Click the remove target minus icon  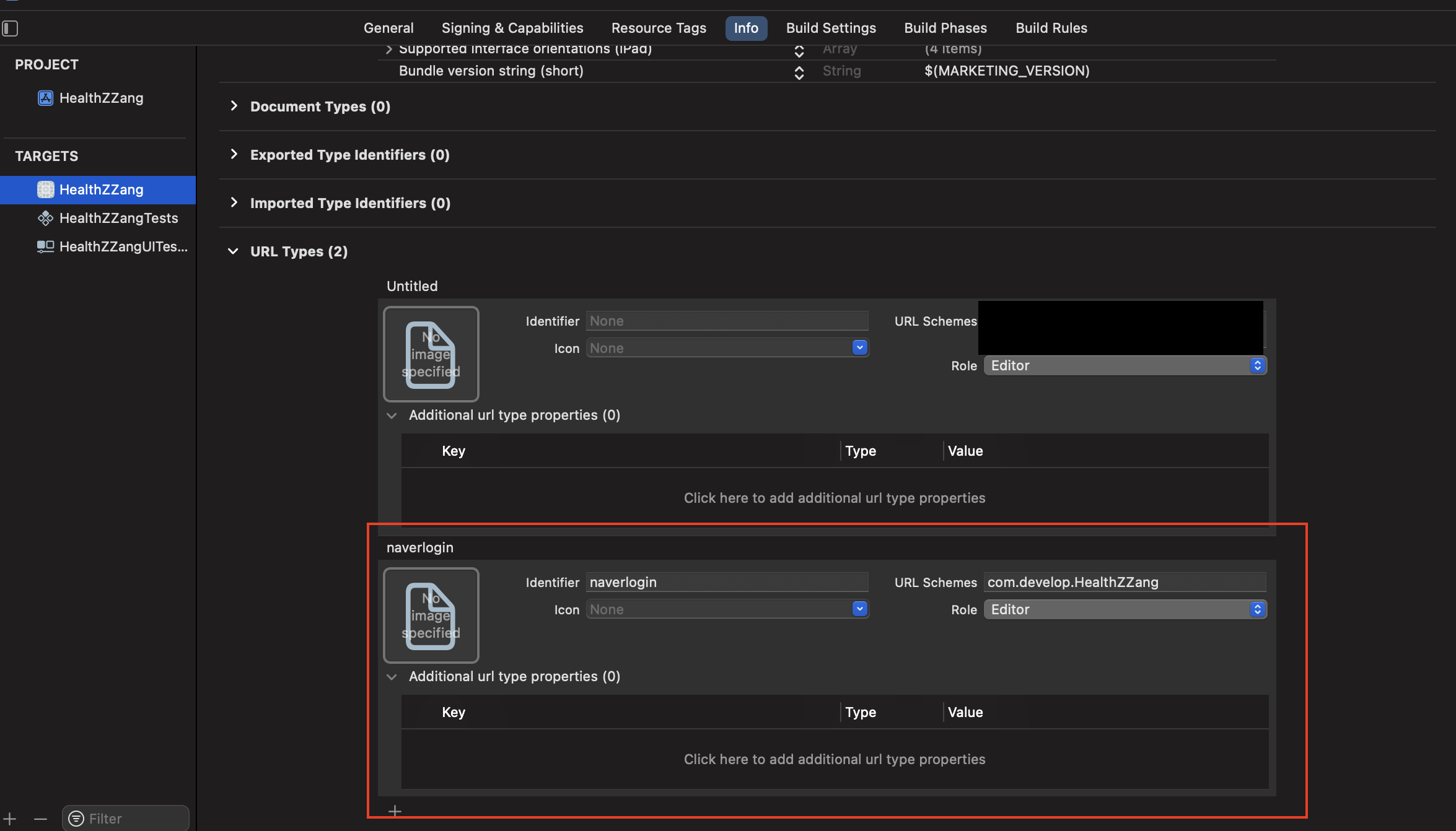point(41,819)
